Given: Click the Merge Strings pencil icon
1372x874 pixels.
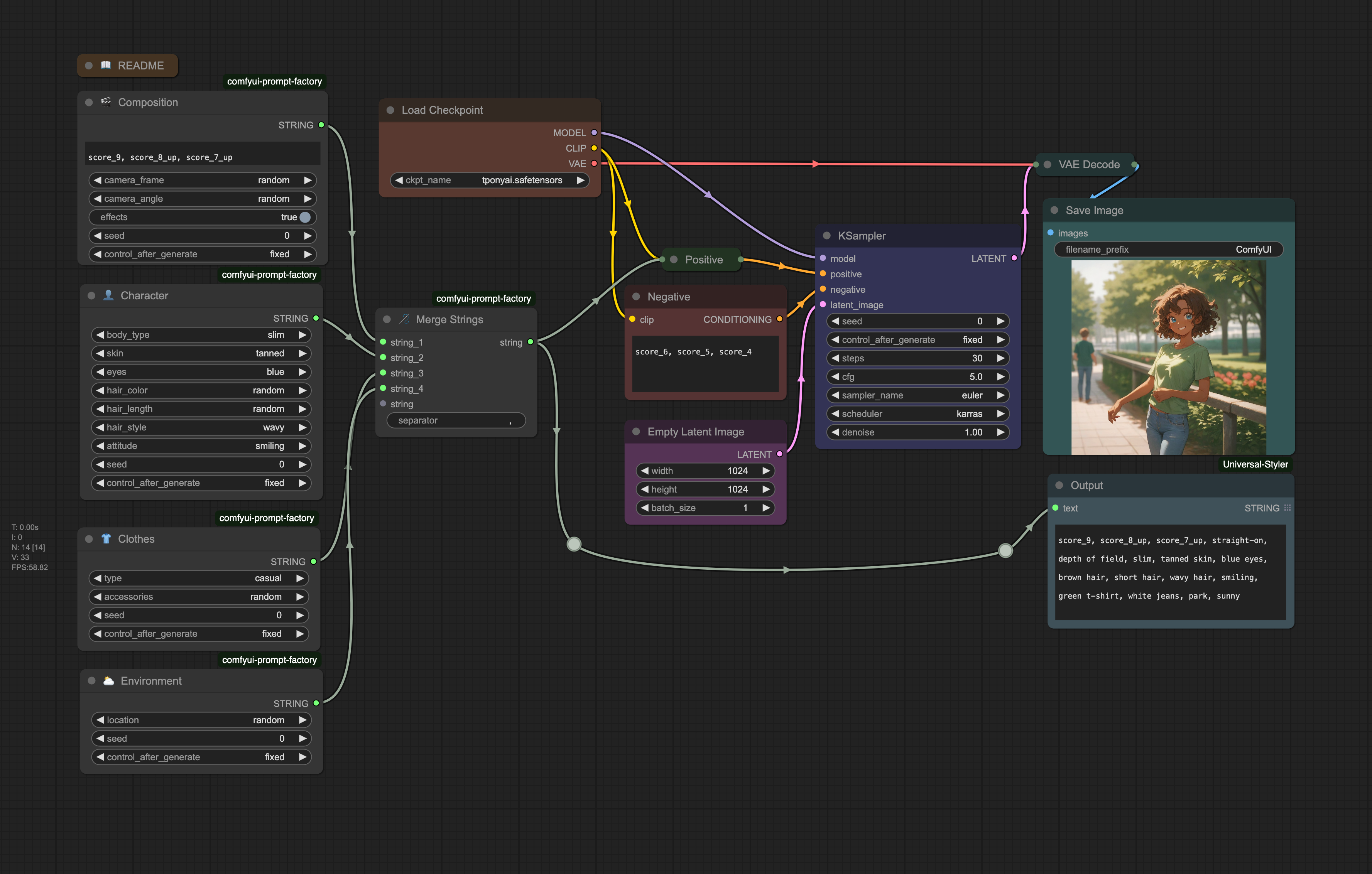Looking at the screenshot, I should pos(404,319).
